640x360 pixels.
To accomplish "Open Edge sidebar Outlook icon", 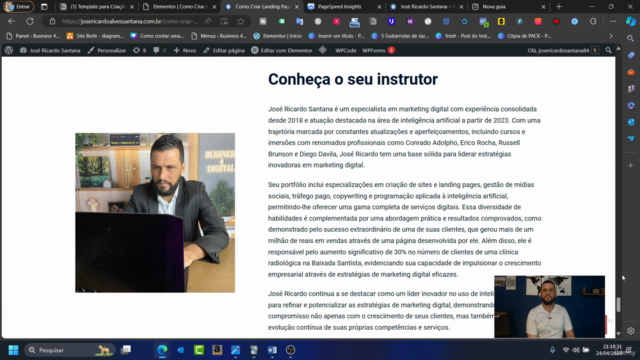I will pyautogui.click(x=631, y=122).
